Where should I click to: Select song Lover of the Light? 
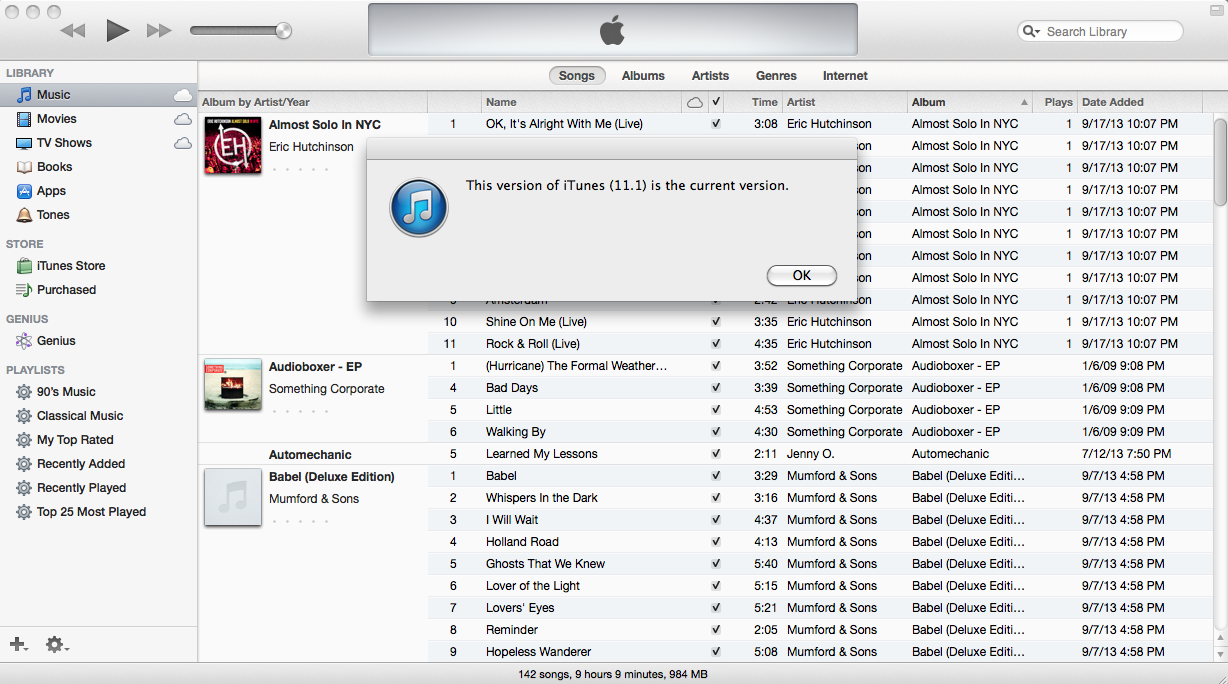[x=533, y=586]
